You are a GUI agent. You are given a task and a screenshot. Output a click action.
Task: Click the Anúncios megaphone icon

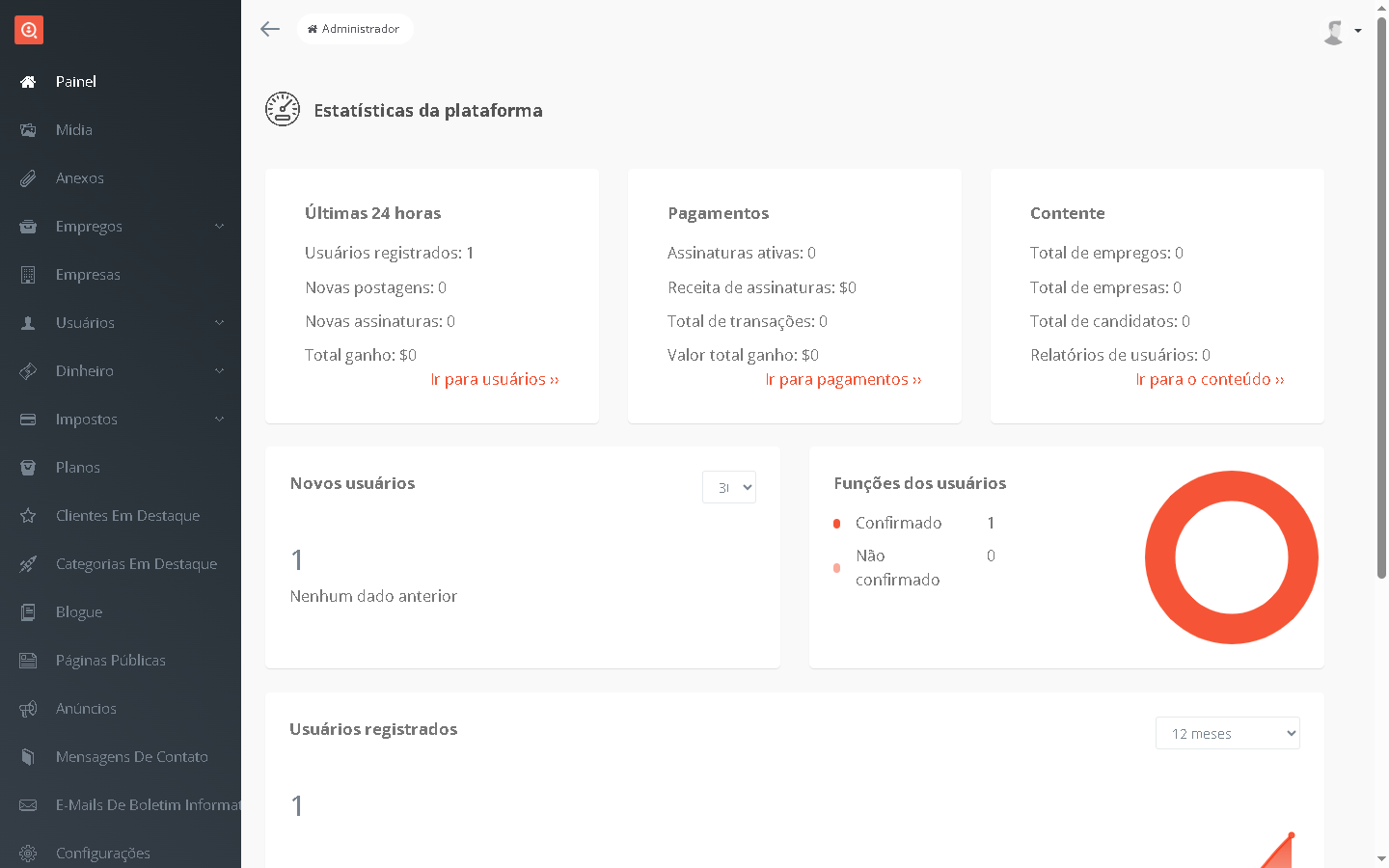(28, 709)
